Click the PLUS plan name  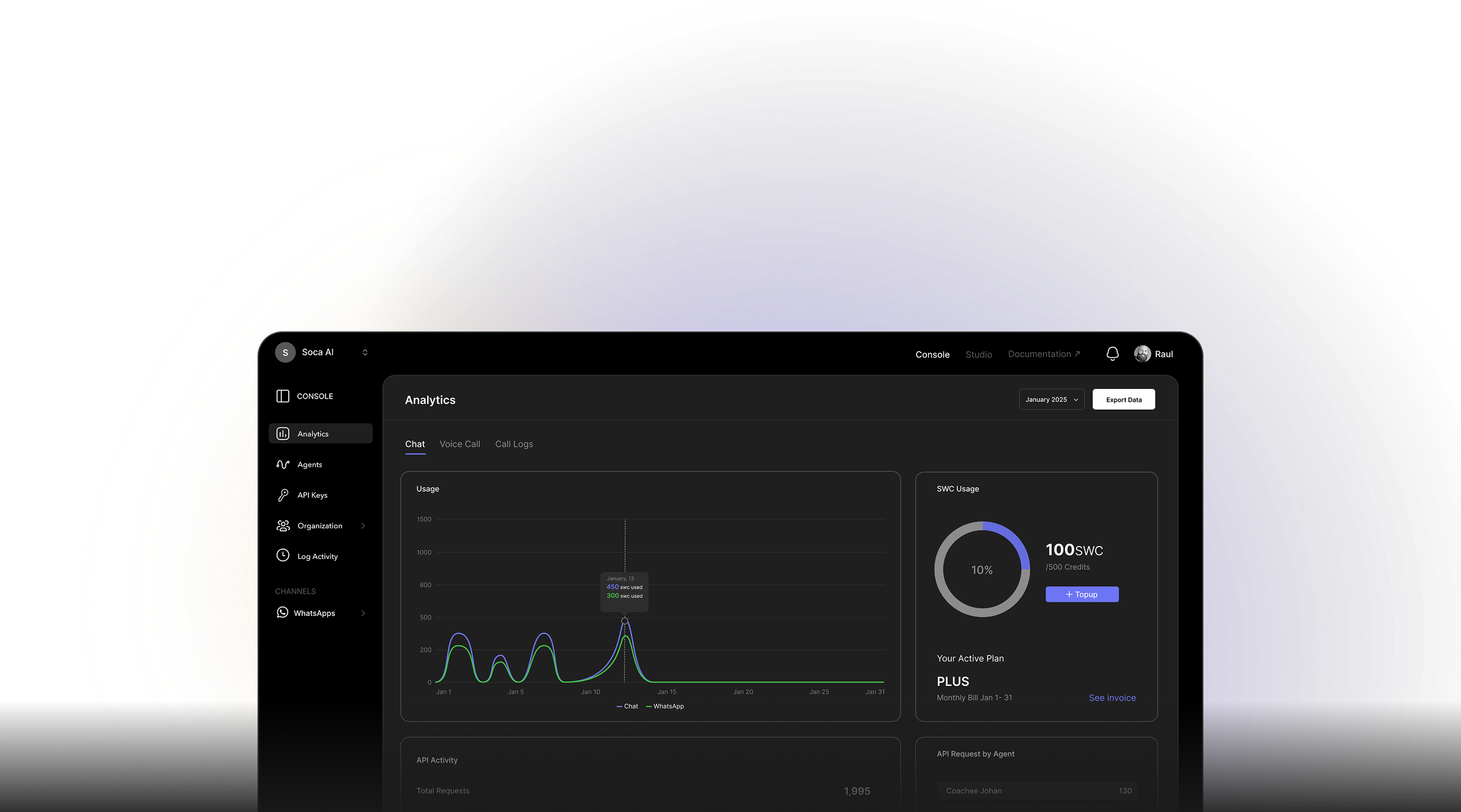tap(953, 681)
